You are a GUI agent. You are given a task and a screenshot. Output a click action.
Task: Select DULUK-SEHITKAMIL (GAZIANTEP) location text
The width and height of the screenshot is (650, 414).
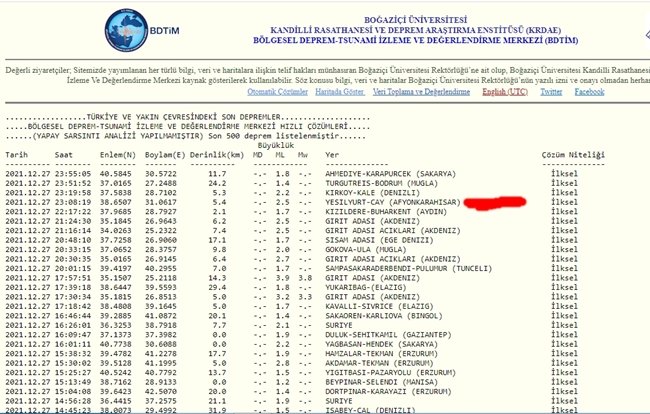coord(388,335)
